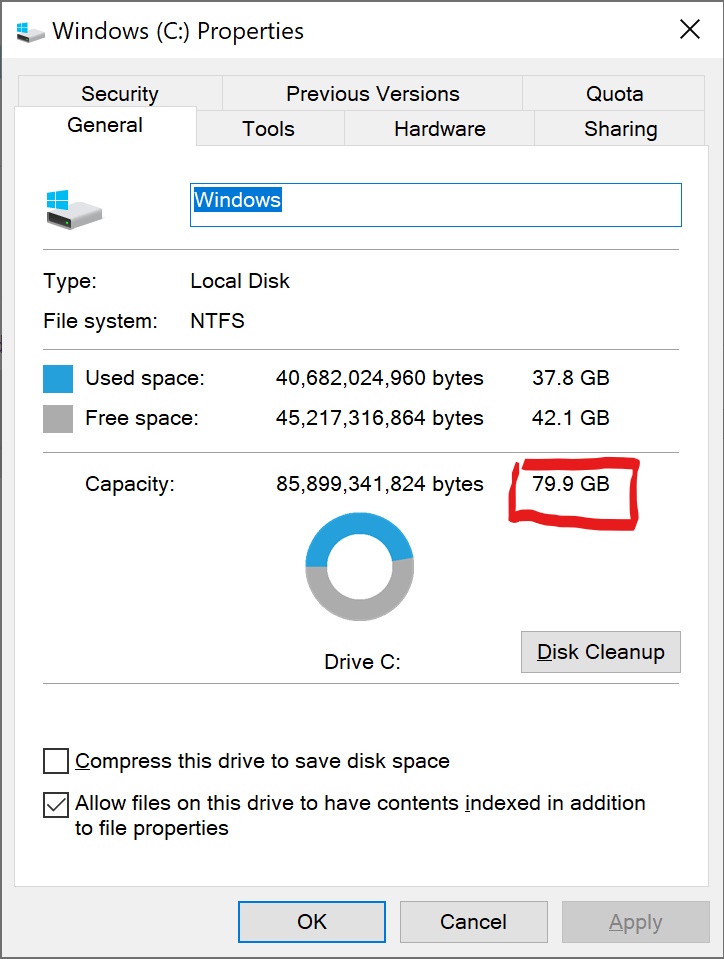The height and width of the screenshot is (959, 724).
Task: Open the Sharing tab
Action: (620, 128)
